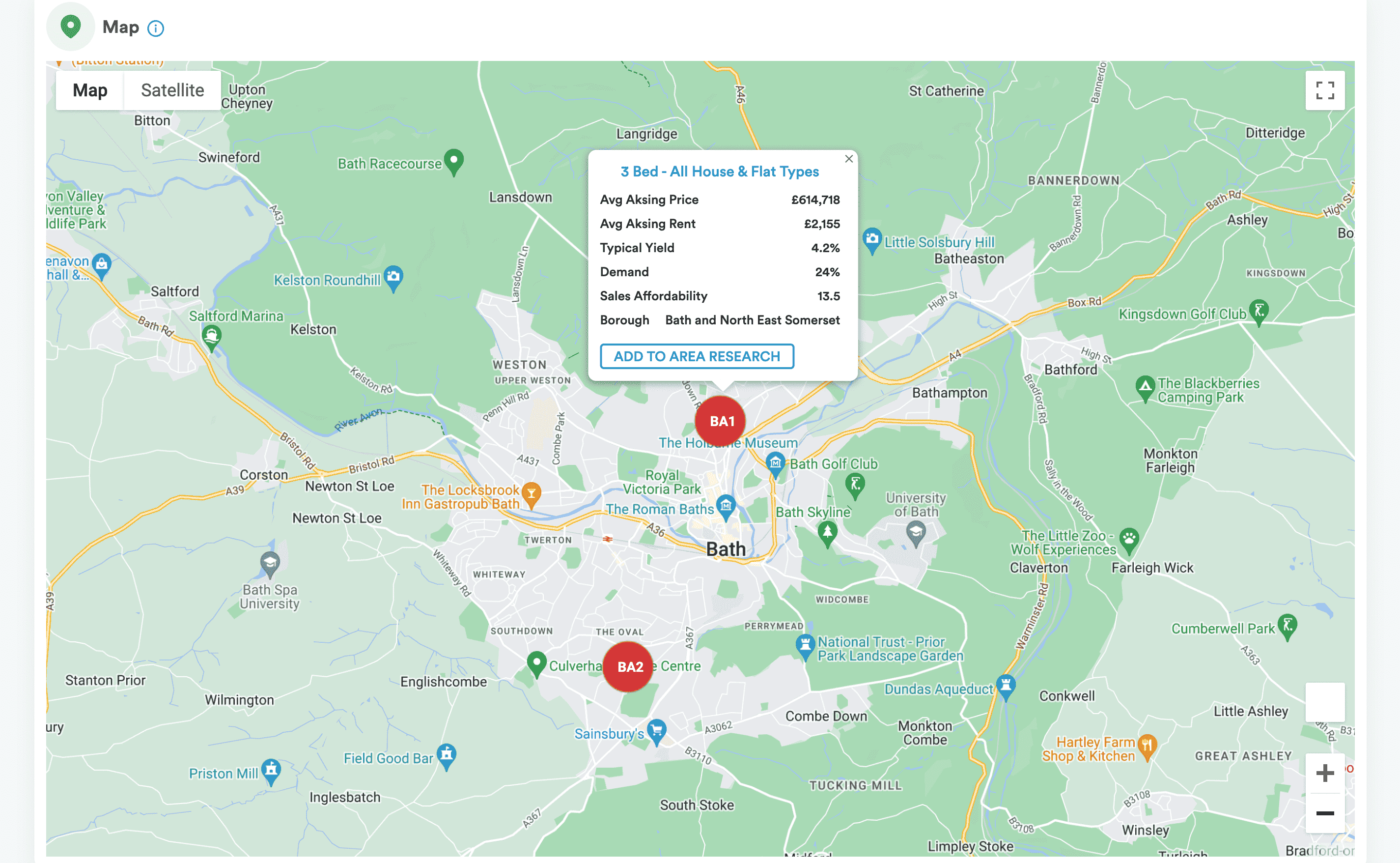Close the 3 Bed info popup
Screen dimensions: 1400x863
pos(848,159)
